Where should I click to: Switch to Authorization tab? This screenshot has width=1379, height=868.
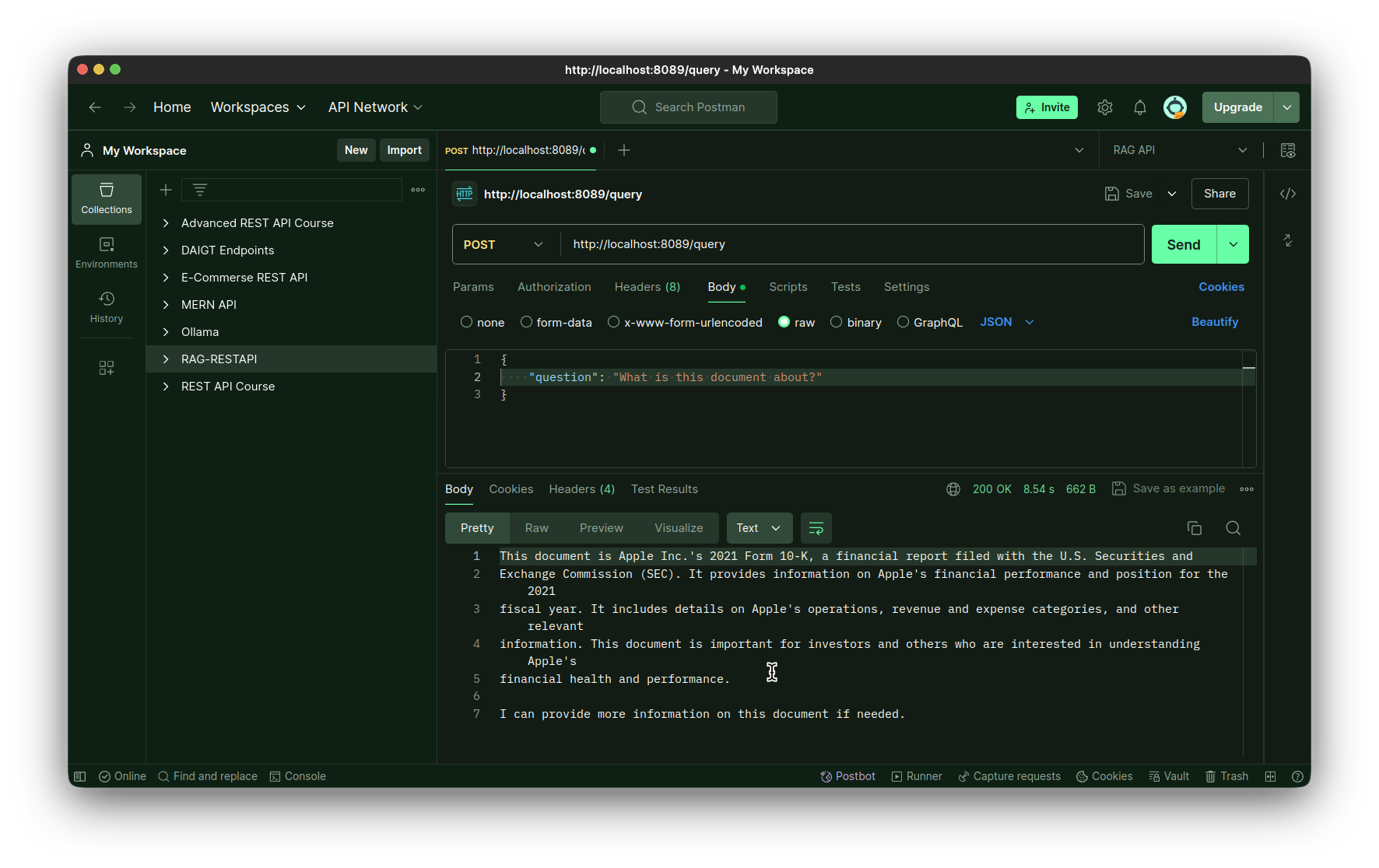click(554, 287)
